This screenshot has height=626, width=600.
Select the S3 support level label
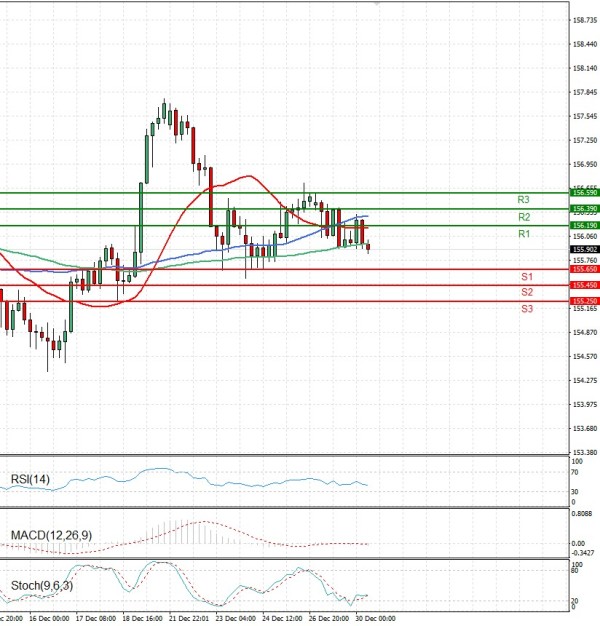pos(526,309)
